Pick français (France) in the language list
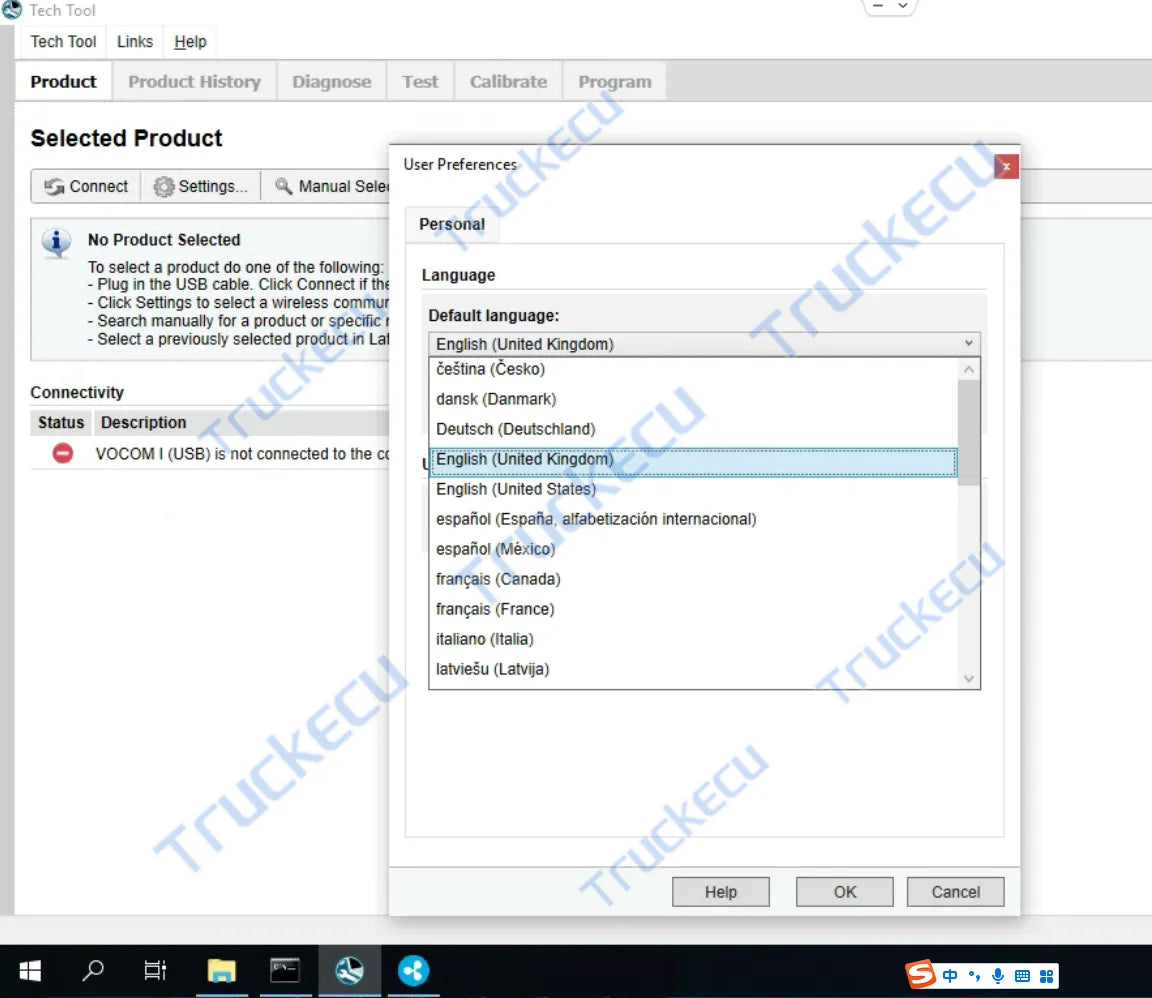Screen dimensions: 1152x998 (495, 609)
